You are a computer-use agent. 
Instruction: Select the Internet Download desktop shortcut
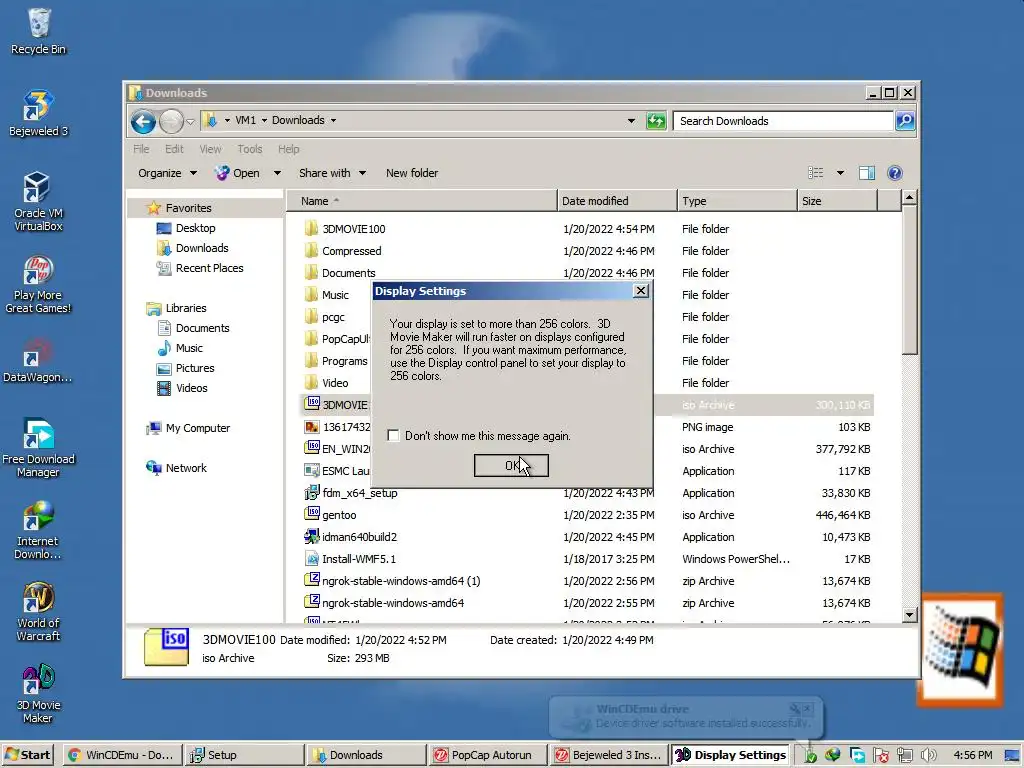tap(38, 530)
